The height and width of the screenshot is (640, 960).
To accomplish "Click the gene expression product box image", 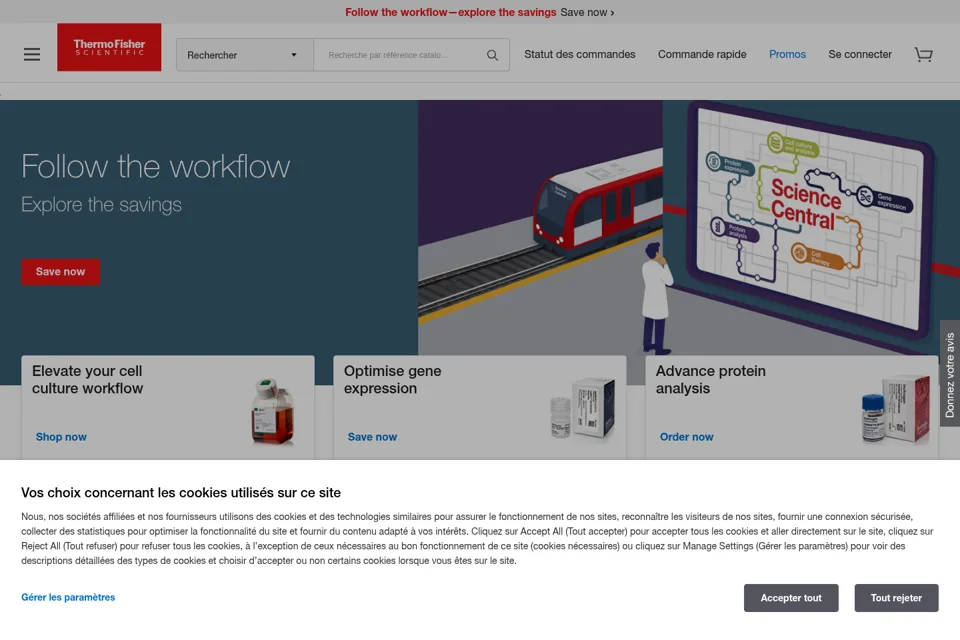I will tap(582, 408).
